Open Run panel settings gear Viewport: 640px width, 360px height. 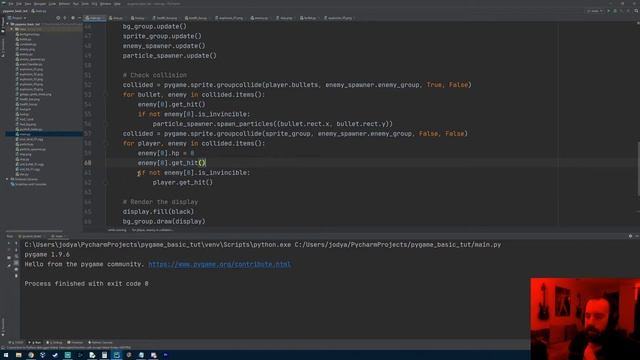(x=630, y=236)
